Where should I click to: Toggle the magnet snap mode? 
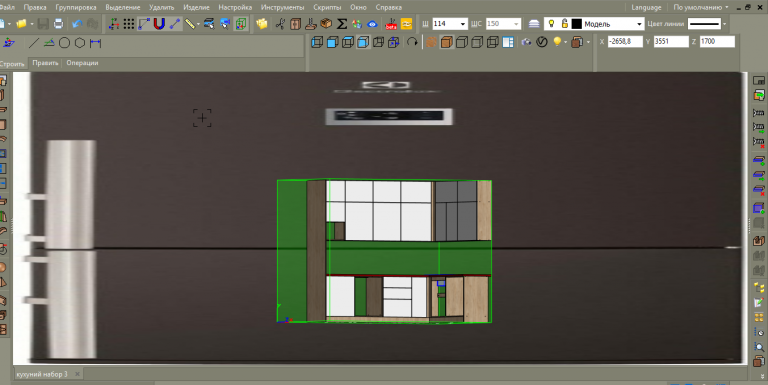click(x=159, y=24)
